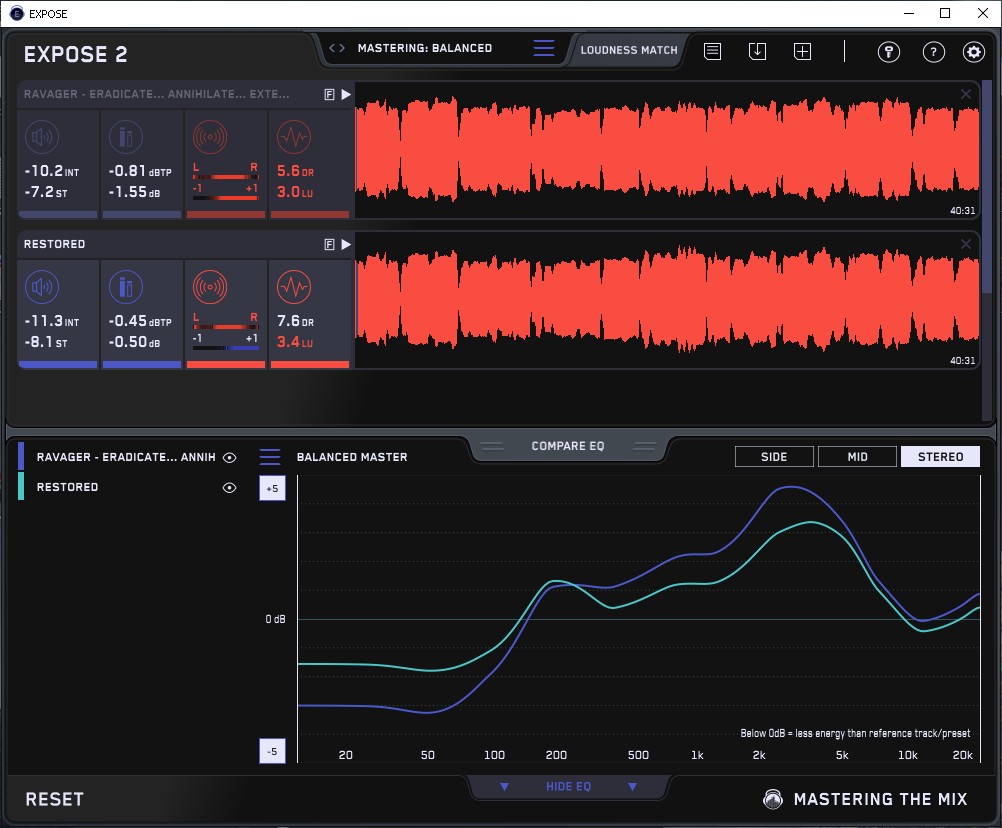Switch EQ view to MID

[857, 457]
